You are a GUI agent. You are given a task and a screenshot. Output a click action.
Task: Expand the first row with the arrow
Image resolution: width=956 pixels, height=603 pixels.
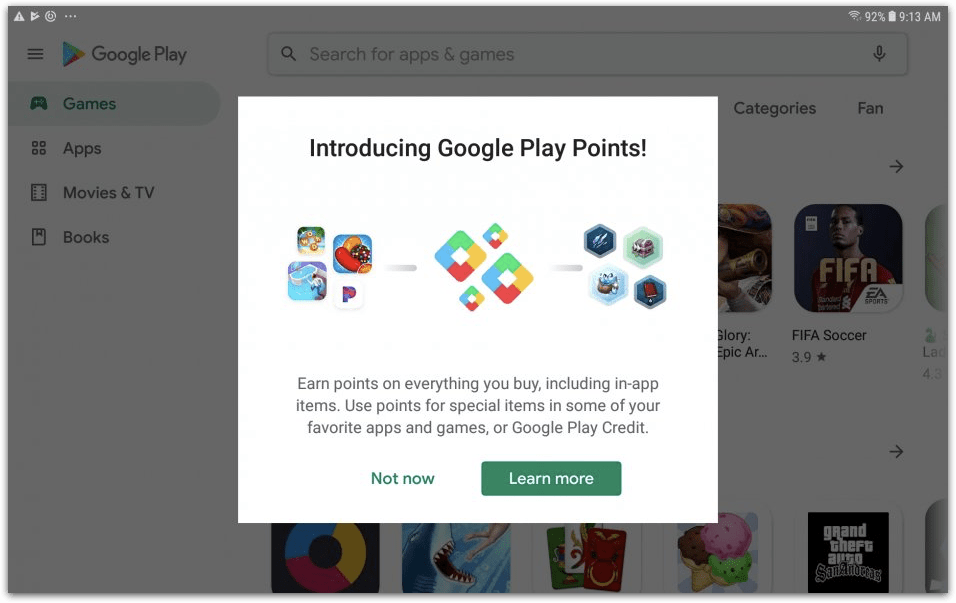pyautogui.click(x=896, y=166)
